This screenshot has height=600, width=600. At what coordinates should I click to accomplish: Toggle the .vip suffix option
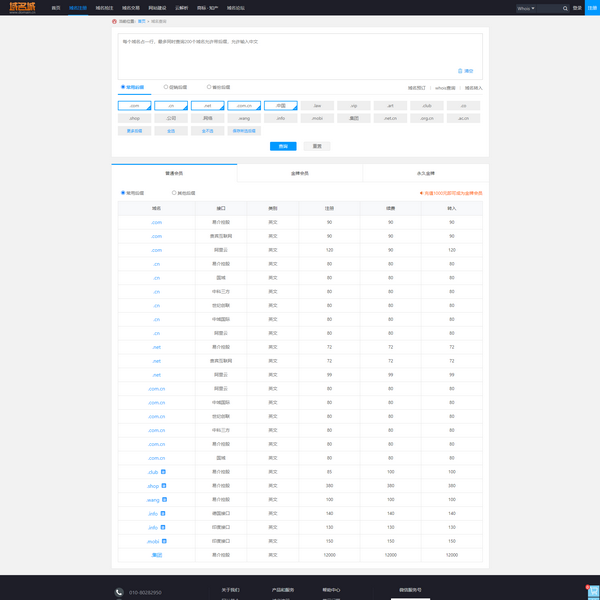tap(353, 105)
